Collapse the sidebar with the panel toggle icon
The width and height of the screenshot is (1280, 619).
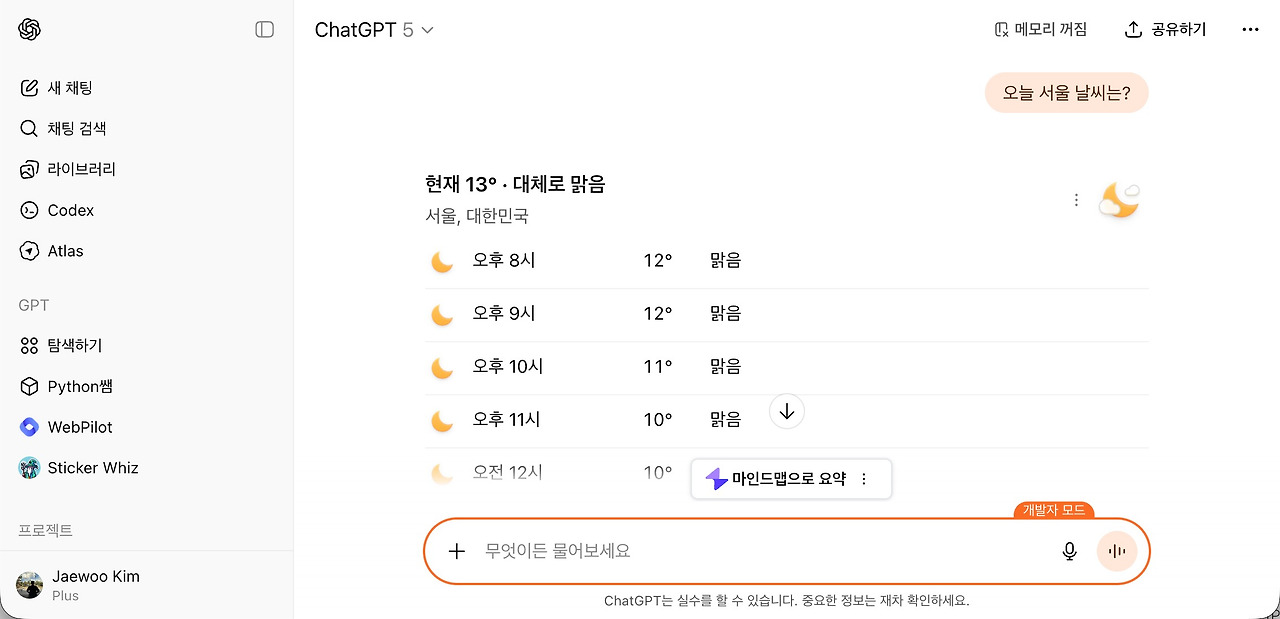pyautogui.click(x=265, y=30)
